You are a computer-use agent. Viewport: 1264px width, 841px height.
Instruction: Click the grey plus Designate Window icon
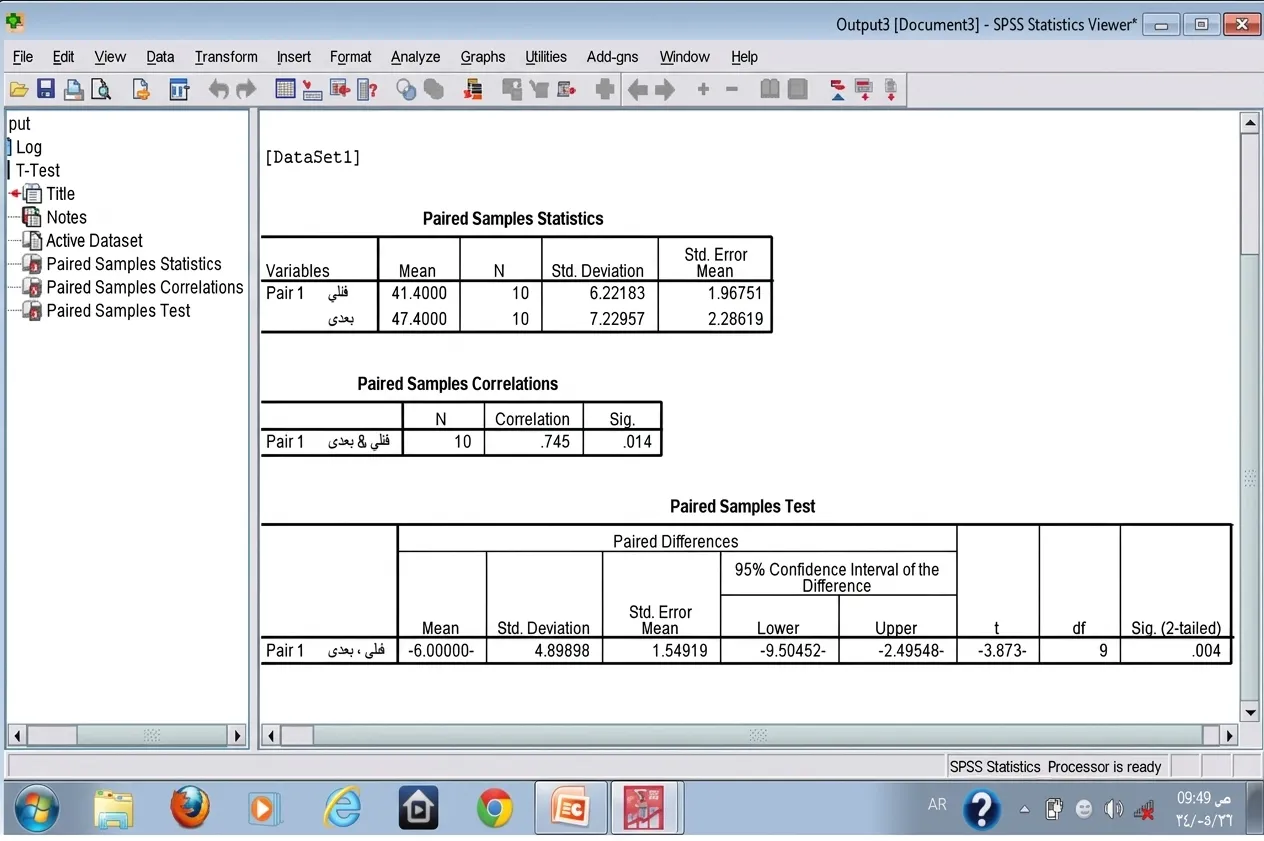[604, 90]
